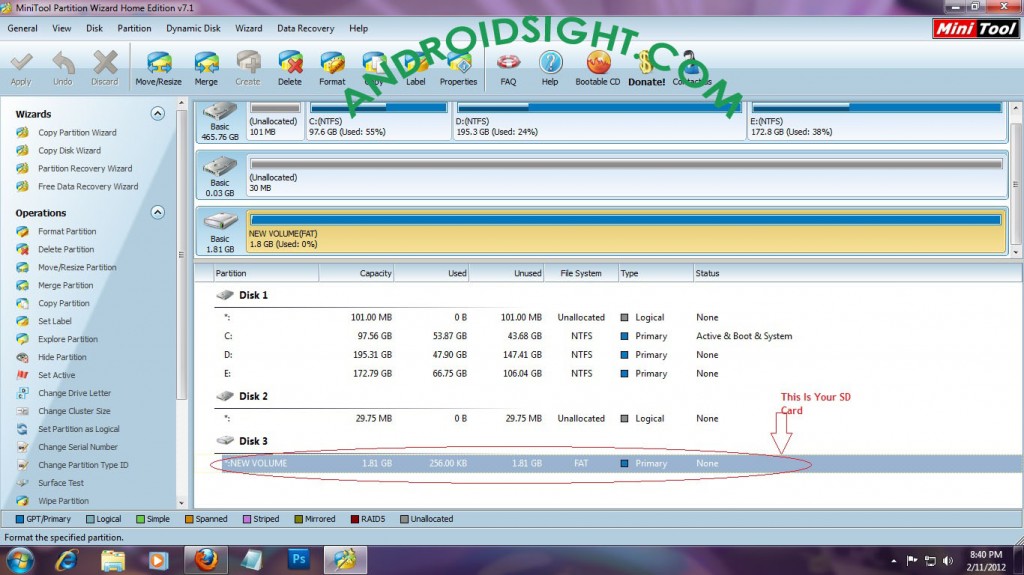Screen dimensions: 1024x575
Task: Choose Move/Resize Partition in Operations
Action: click(77, 267)
